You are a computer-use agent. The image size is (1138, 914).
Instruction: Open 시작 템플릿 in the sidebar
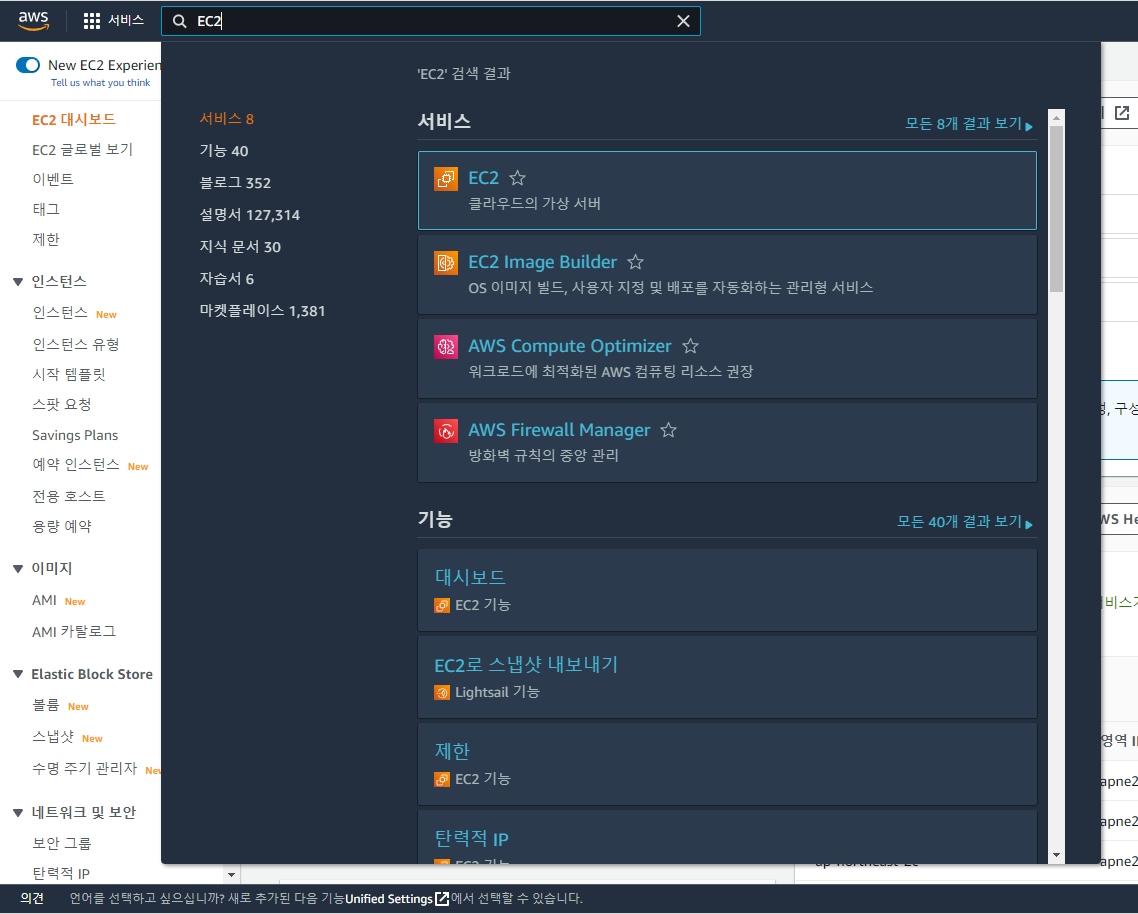pyautogui.click(x=69, y=375)
